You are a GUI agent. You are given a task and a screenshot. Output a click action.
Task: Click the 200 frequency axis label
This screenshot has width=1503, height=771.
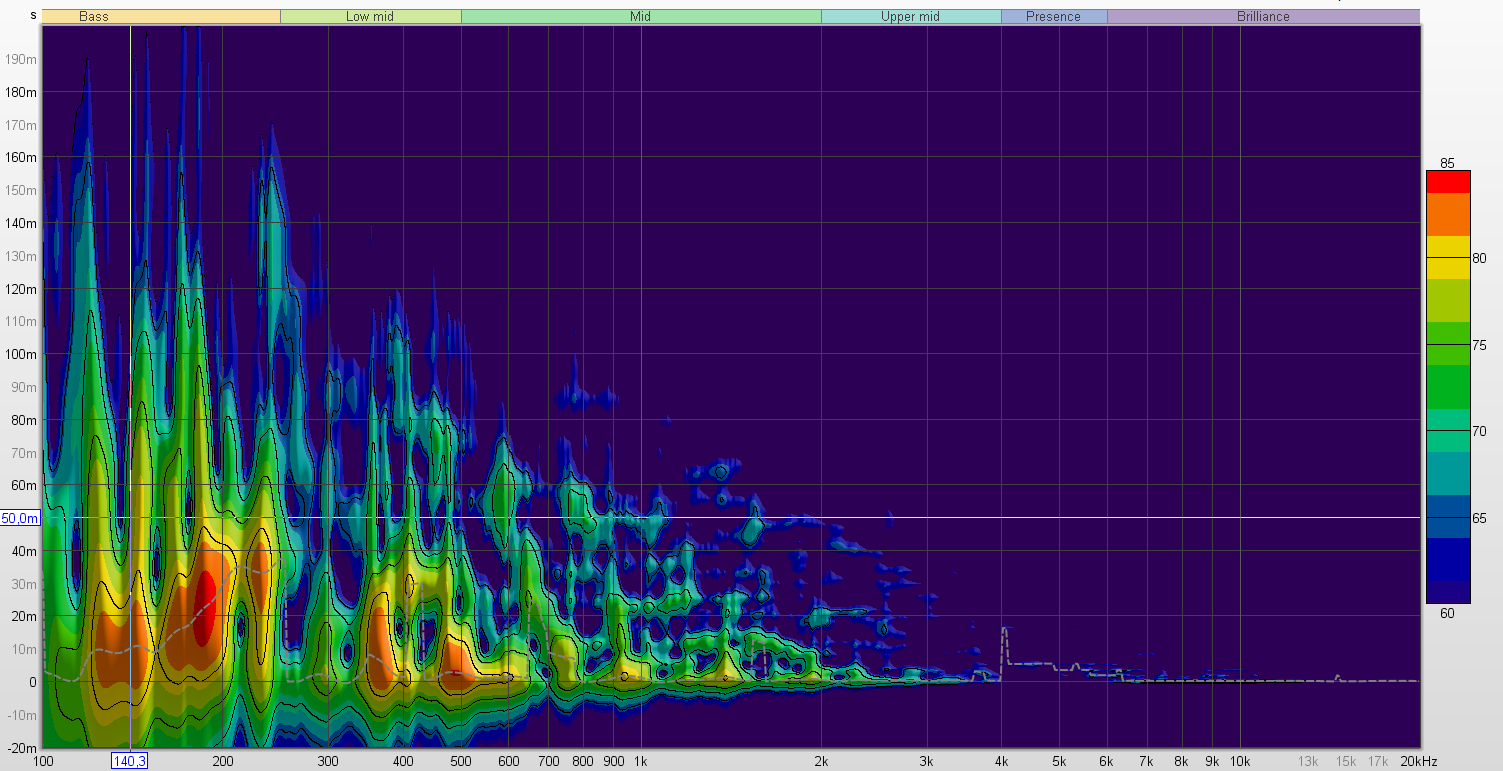pos(223,761)
